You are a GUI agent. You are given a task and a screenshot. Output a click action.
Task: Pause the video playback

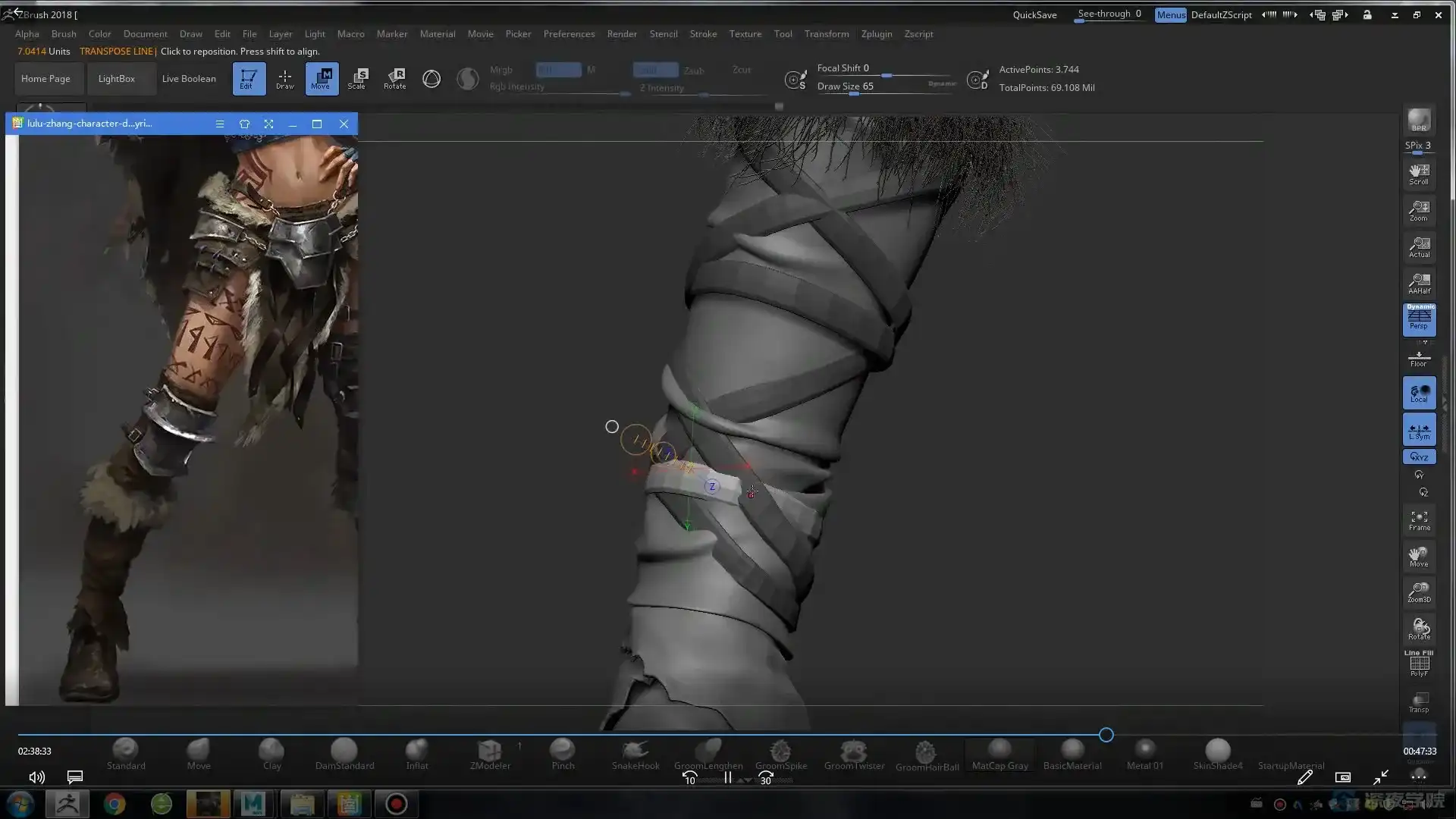pos(727,777)
